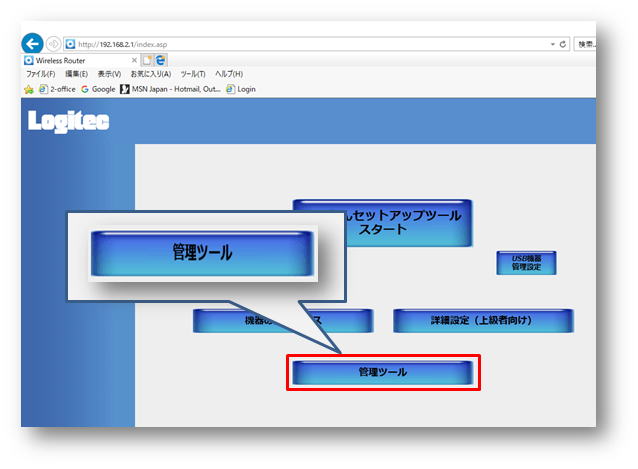Click the Logitec logo
Screen dimensions: 638x469
click(x=68, y=121)
